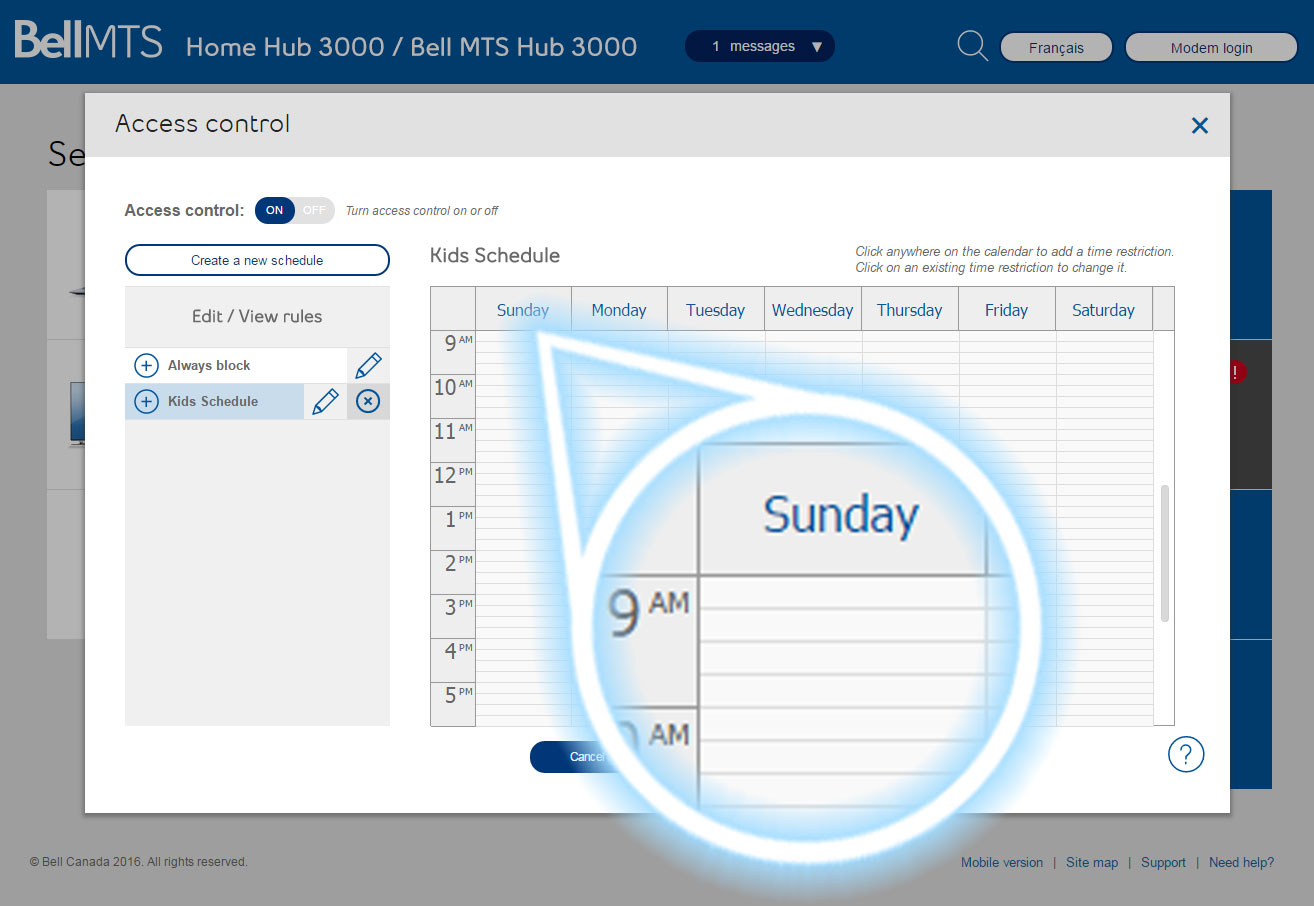Add restriction Monday at 9 AM
Viewport: 1314px width, 906px height.
coord(619,352)
